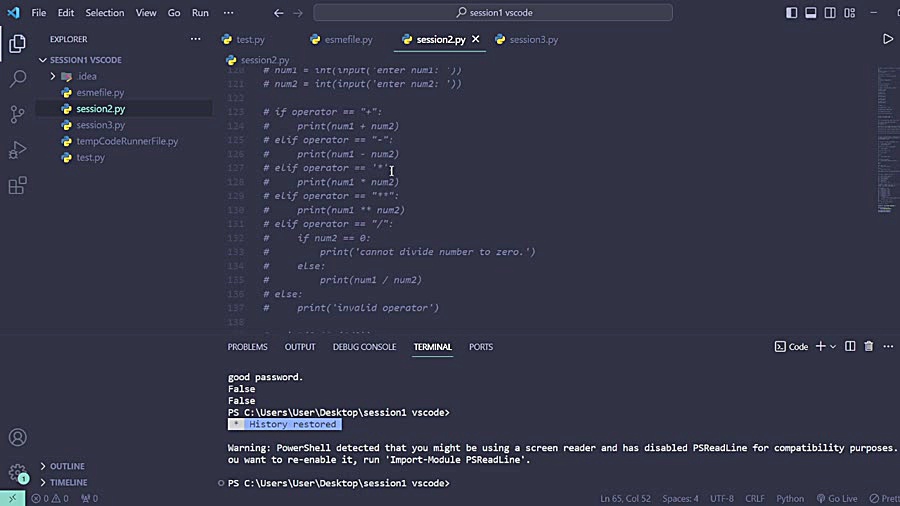Open the Manage gear icon

point(17,473)
